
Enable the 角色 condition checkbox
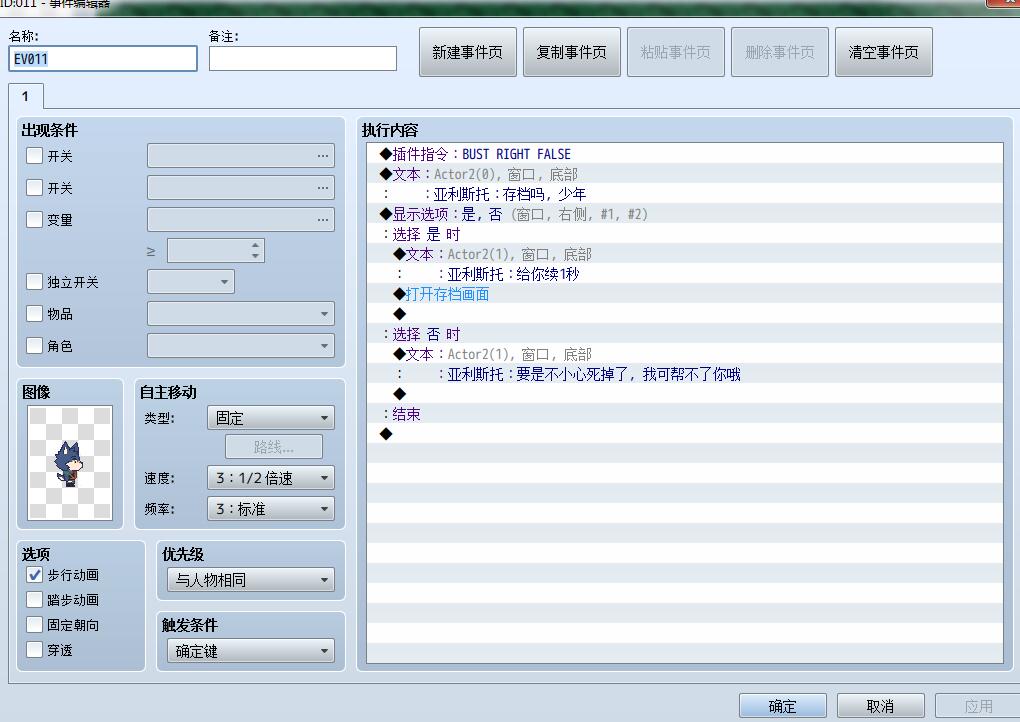(x=34, y=345)
